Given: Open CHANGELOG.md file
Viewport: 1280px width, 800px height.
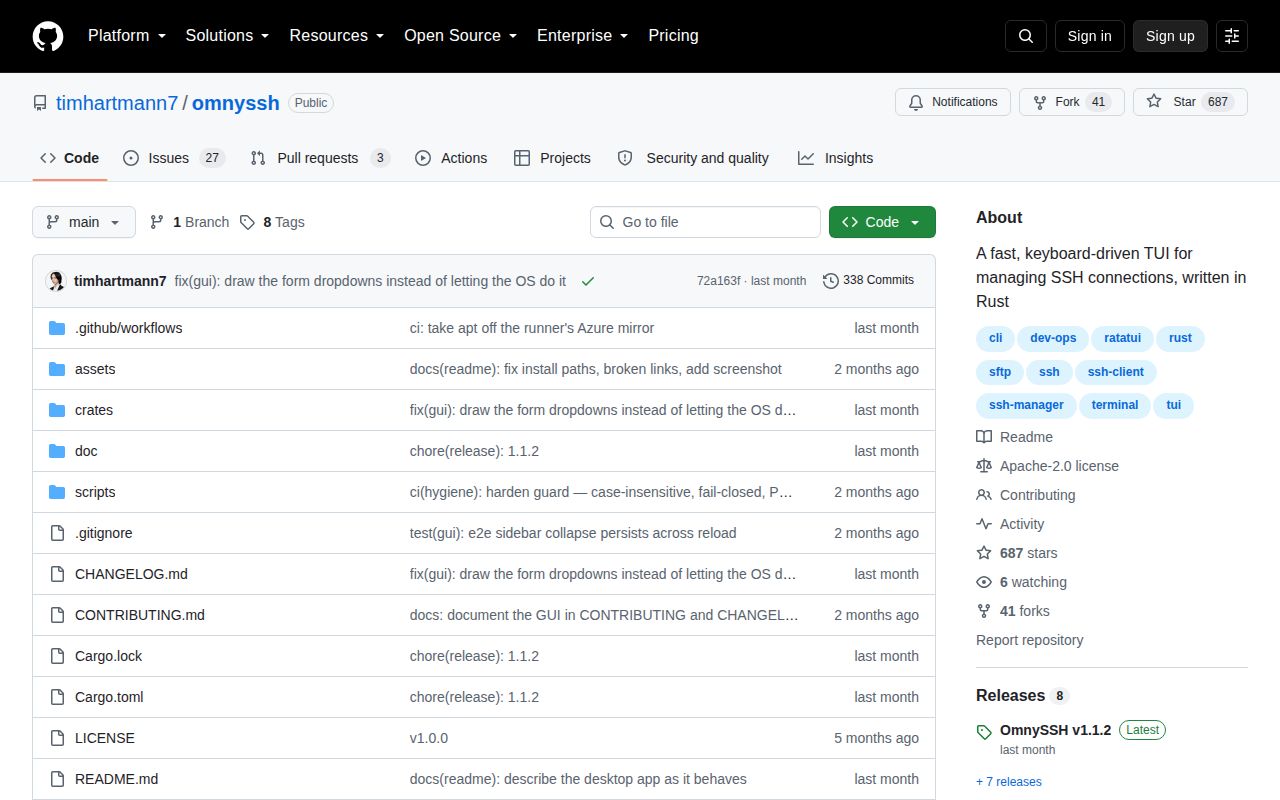Looking at the screenshot, I should [x=131, y=574].
